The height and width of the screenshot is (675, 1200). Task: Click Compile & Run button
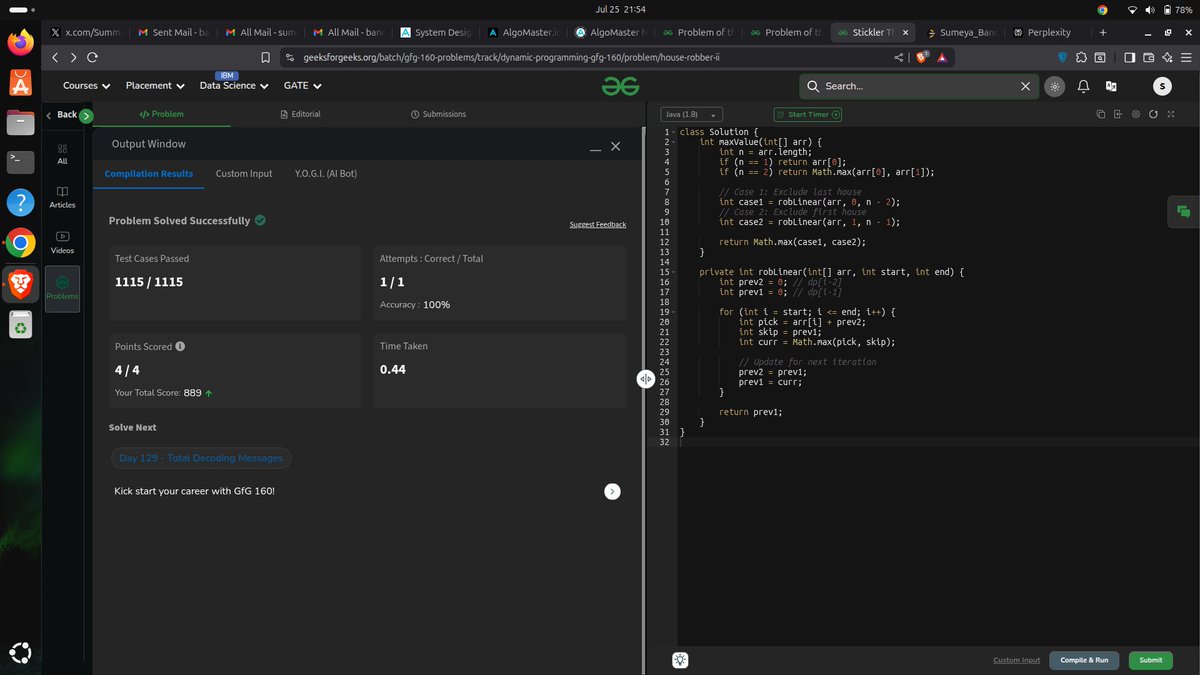1084,660
